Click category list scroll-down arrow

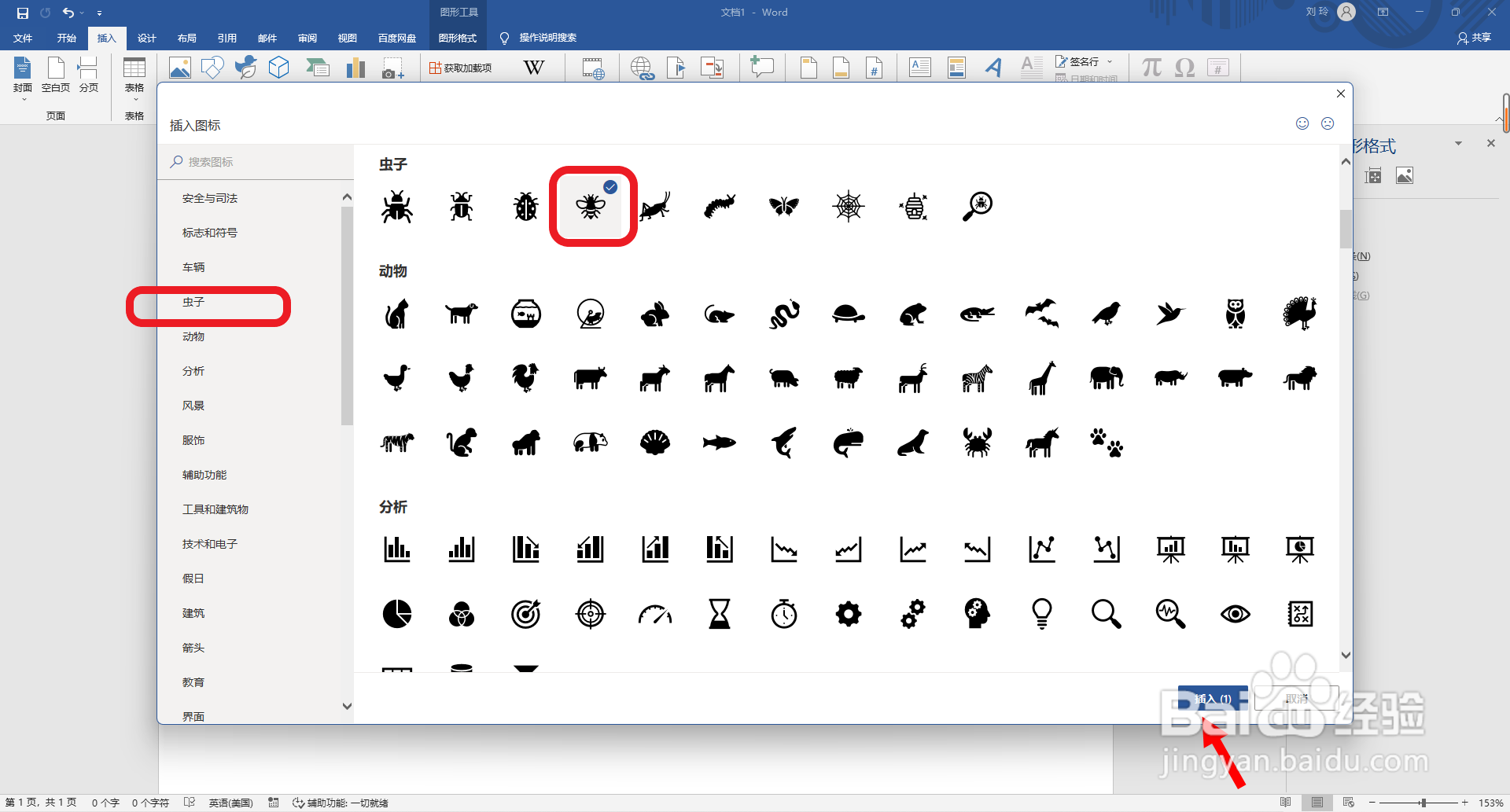point(347,706)
